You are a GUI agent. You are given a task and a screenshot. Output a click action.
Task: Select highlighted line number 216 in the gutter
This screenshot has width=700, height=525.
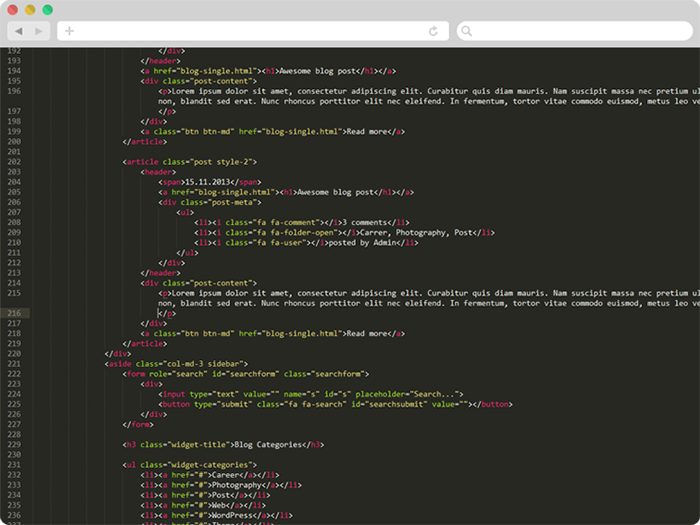click(x=14, y=313)
